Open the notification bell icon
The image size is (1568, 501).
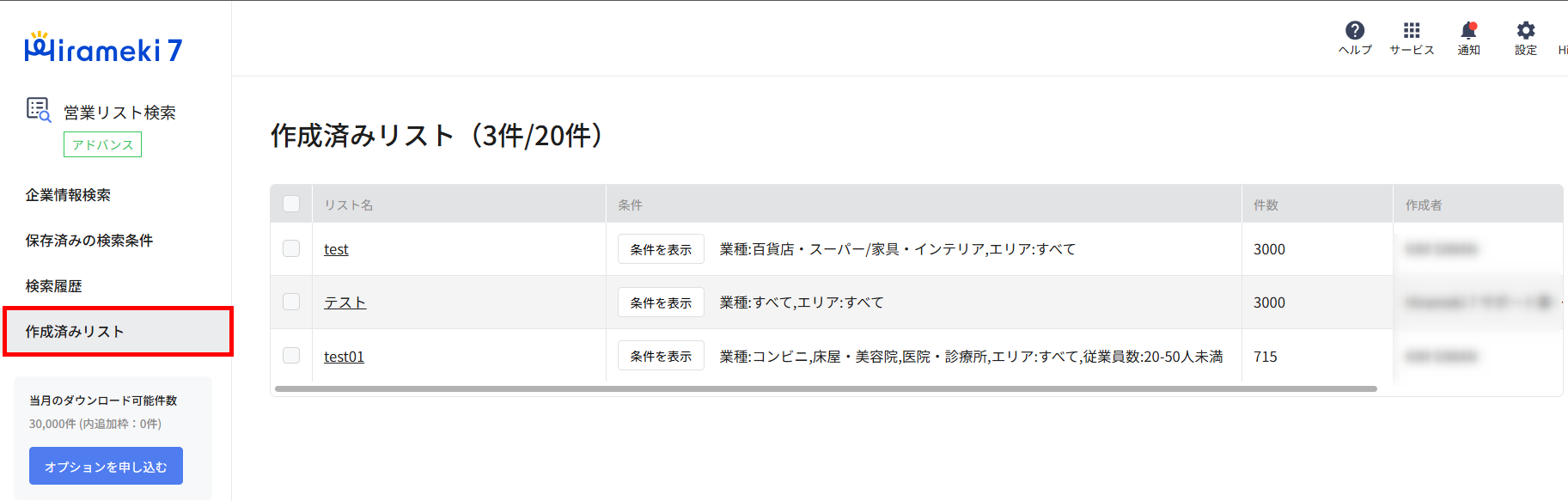pyautogui.click(x=1468, y=31)
